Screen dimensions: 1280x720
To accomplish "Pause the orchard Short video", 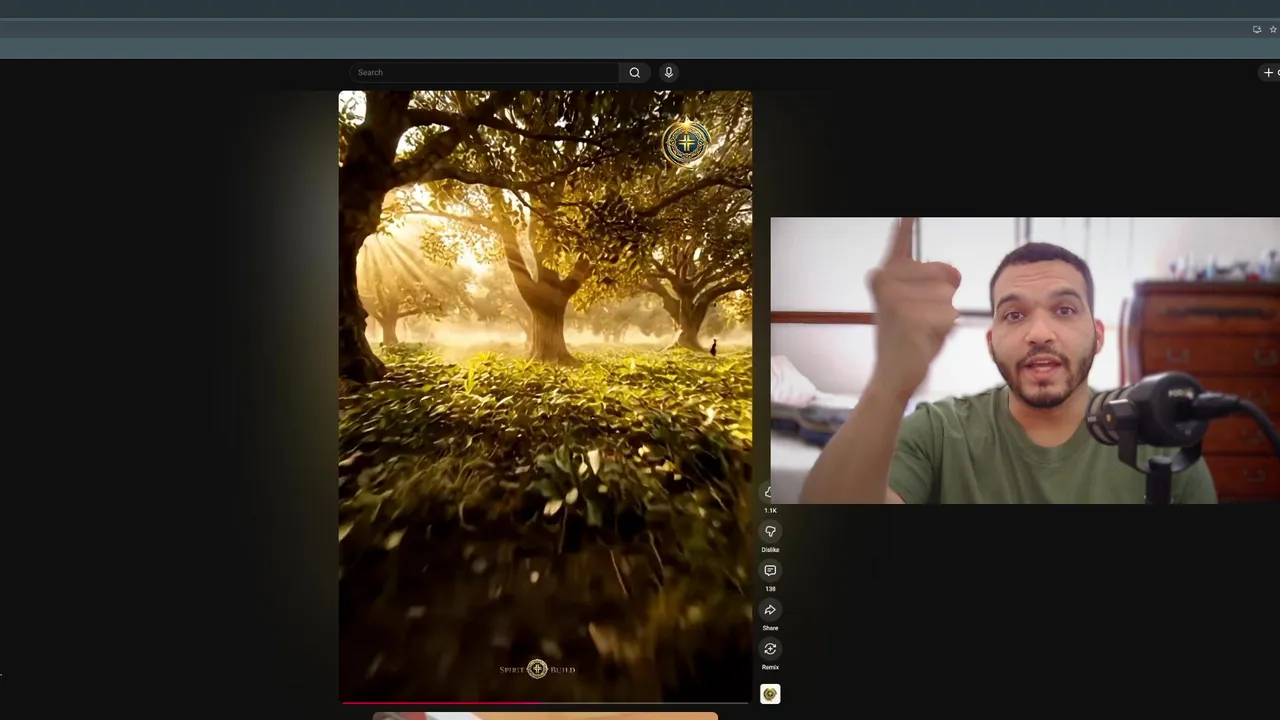I will pos(545,396).
